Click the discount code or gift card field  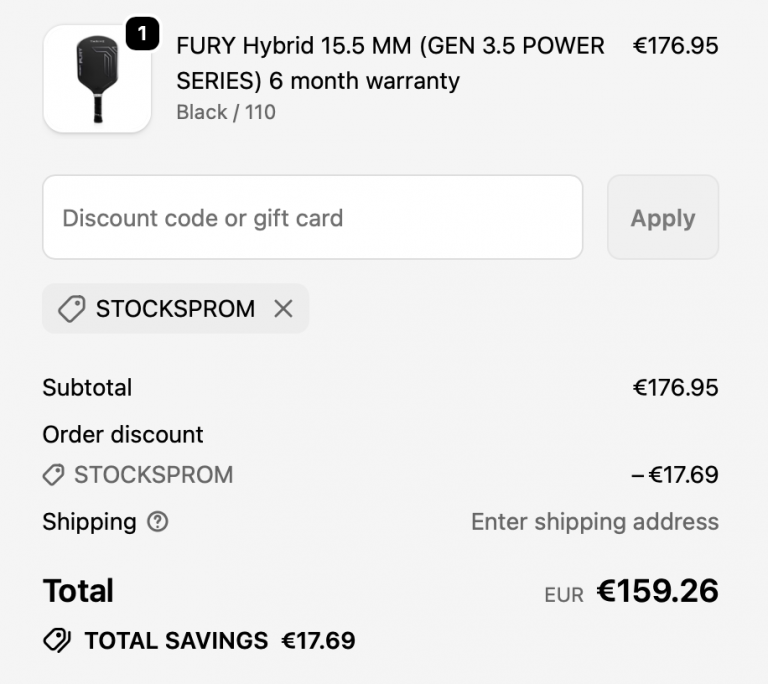(x=312, y=218)
